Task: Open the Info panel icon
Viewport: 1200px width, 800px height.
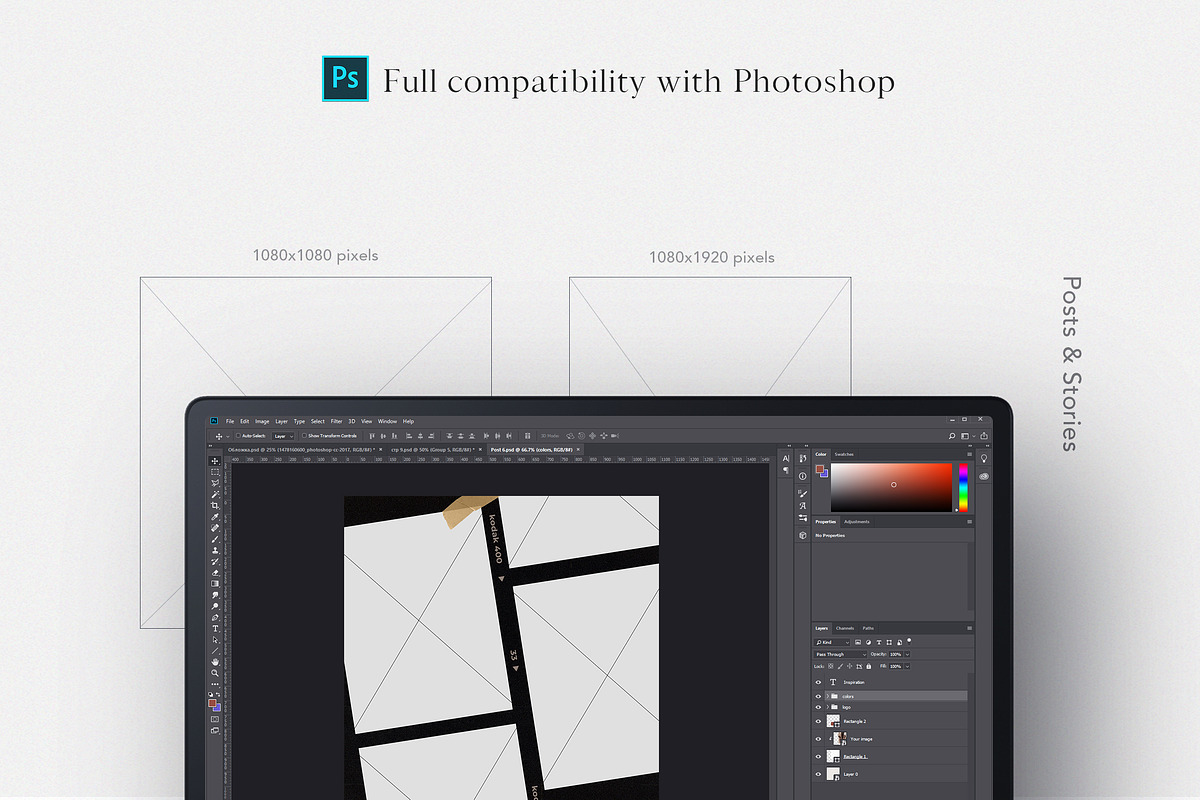Action: (x=803, y=476)
